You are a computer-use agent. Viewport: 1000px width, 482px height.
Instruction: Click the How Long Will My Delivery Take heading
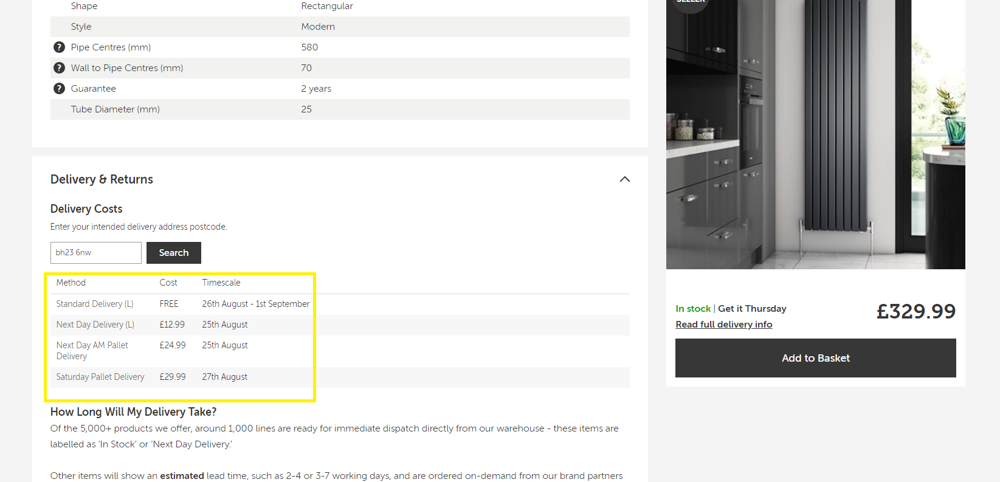[133, 411]
